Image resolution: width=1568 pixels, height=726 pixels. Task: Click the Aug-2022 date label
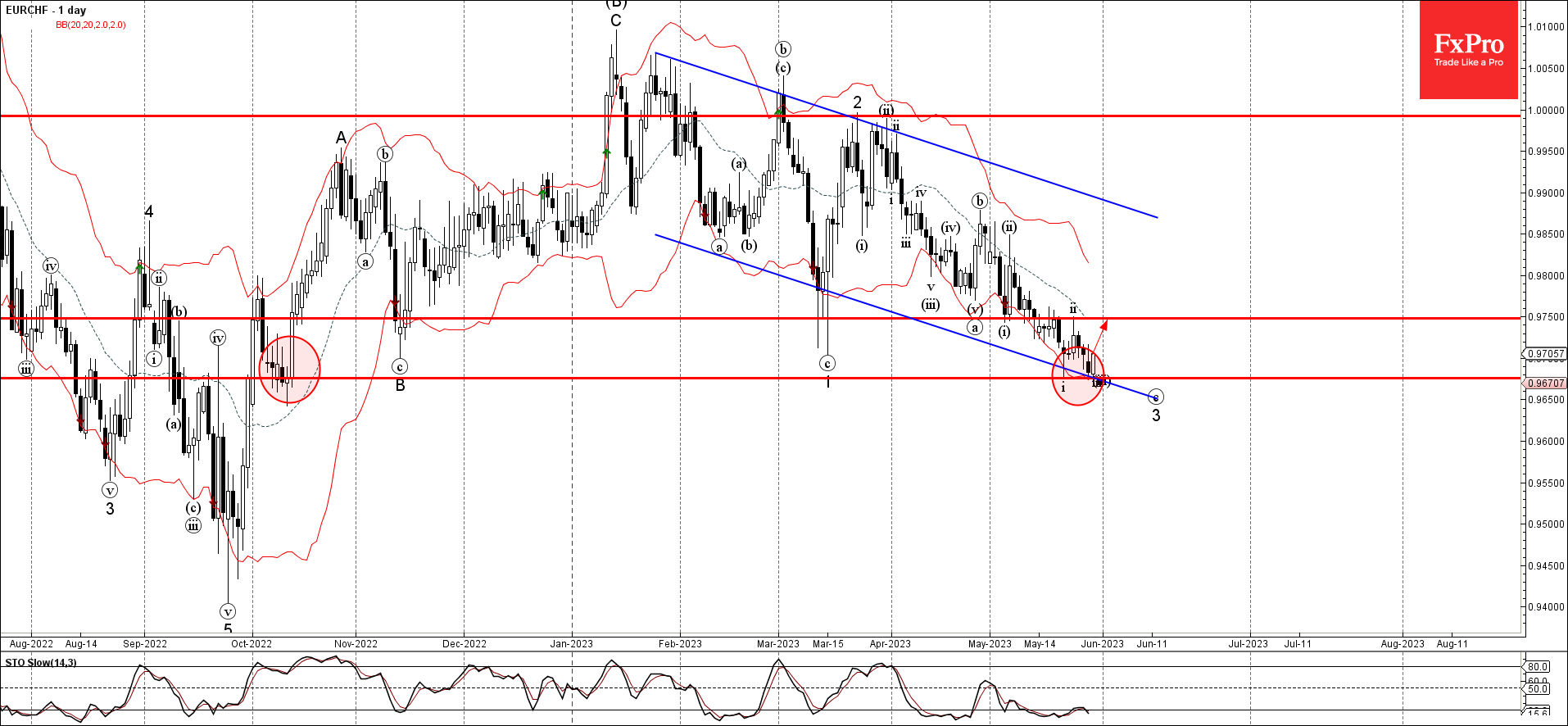pyautogui.click(x=31, y=644)
